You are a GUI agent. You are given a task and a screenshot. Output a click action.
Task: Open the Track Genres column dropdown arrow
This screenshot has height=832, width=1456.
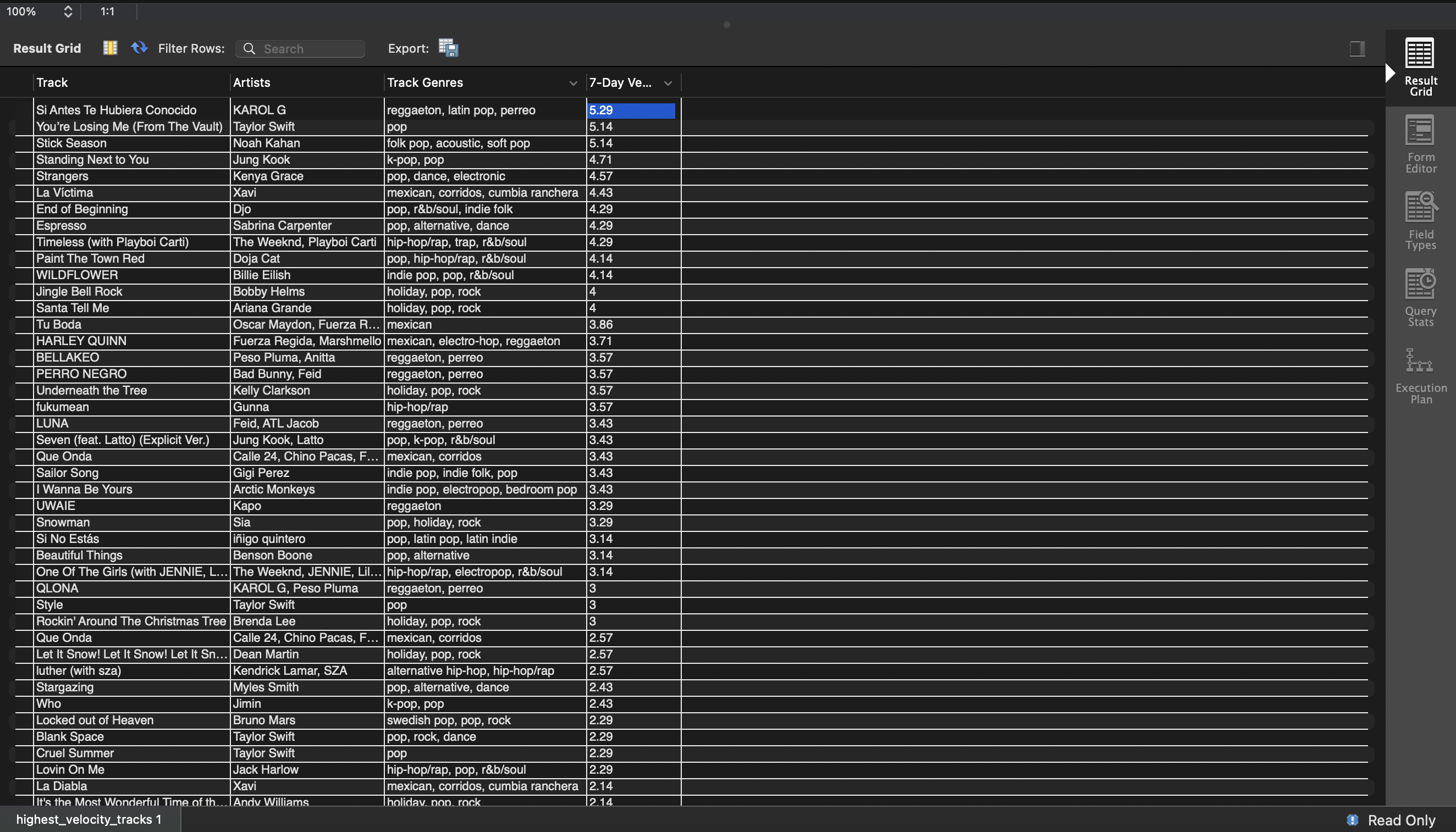573,84
